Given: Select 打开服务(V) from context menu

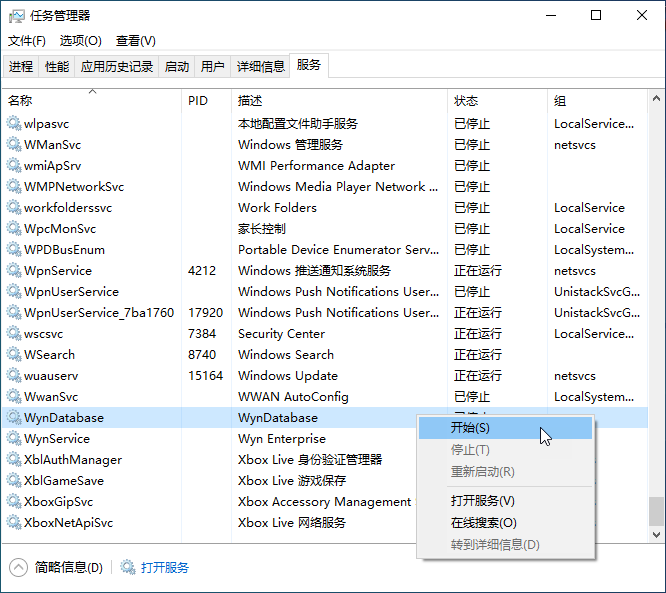Looking at the screenshot, I should pyautogui.click(x=482, y=501).
